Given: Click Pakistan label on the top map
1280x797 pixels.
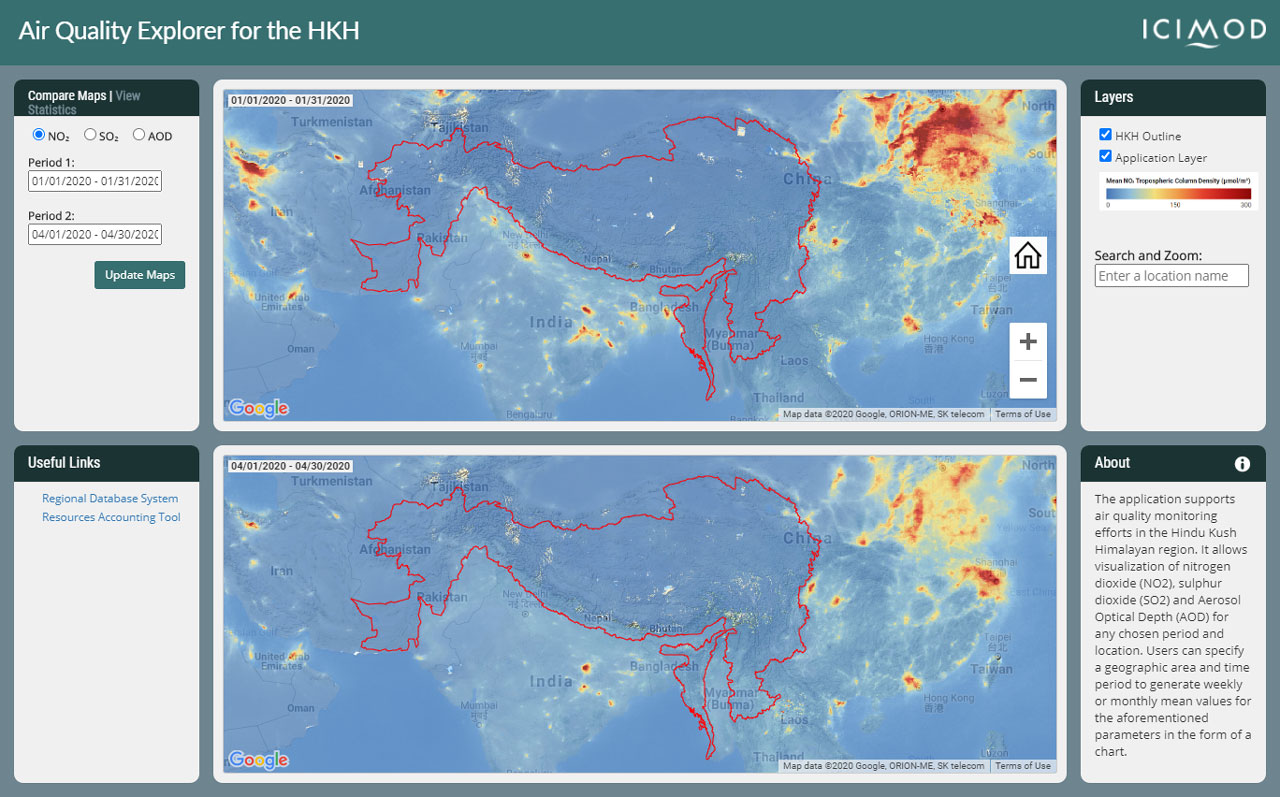Looking at the screenshot, I should tap(443, 238).
